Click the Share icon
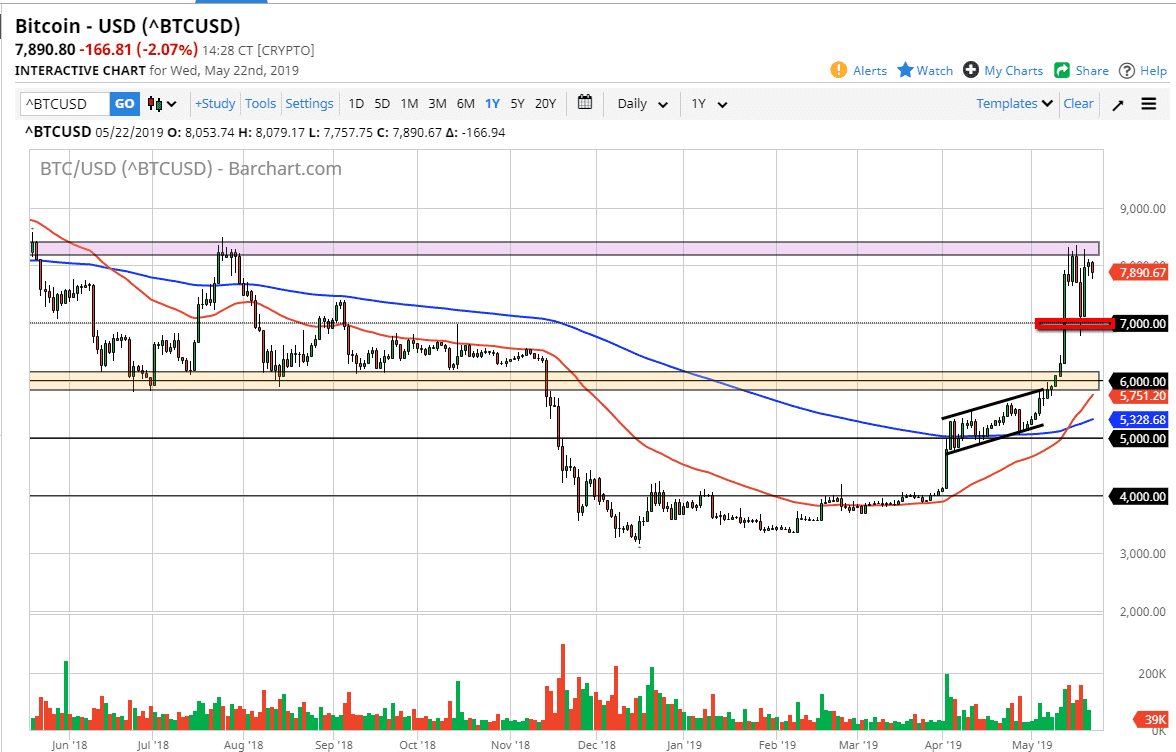 pos(1060,70)
